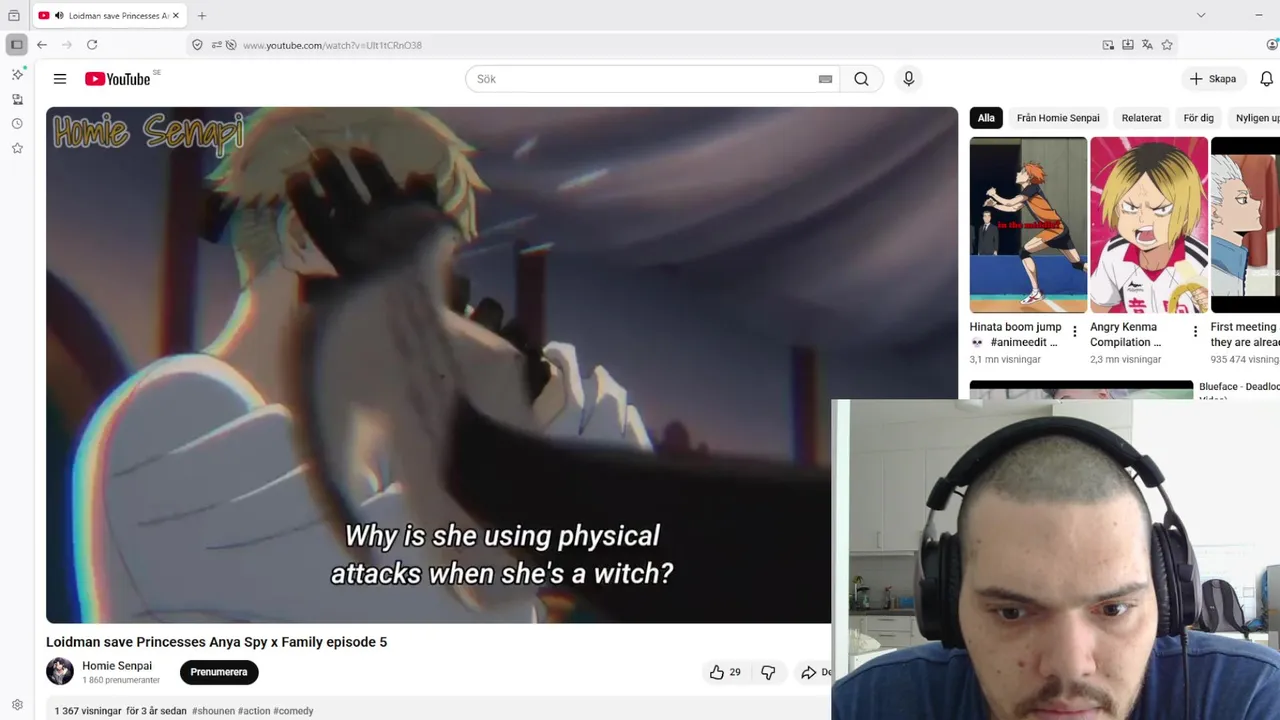Close the Loidman save Princesses tab
The height and width of the screenshot is (720, 1280).
176,16
